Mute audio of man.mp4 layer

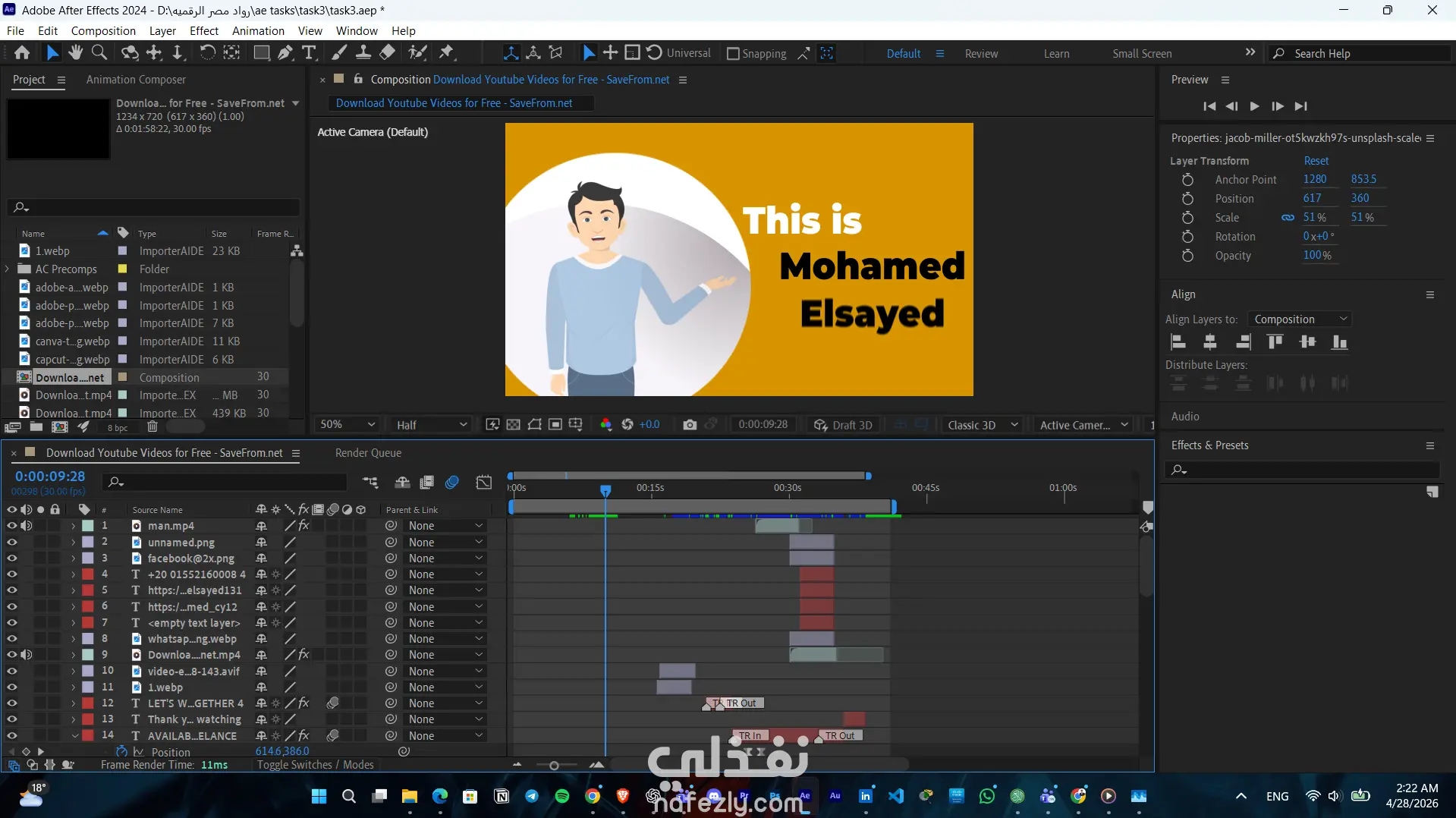(27, 526)
